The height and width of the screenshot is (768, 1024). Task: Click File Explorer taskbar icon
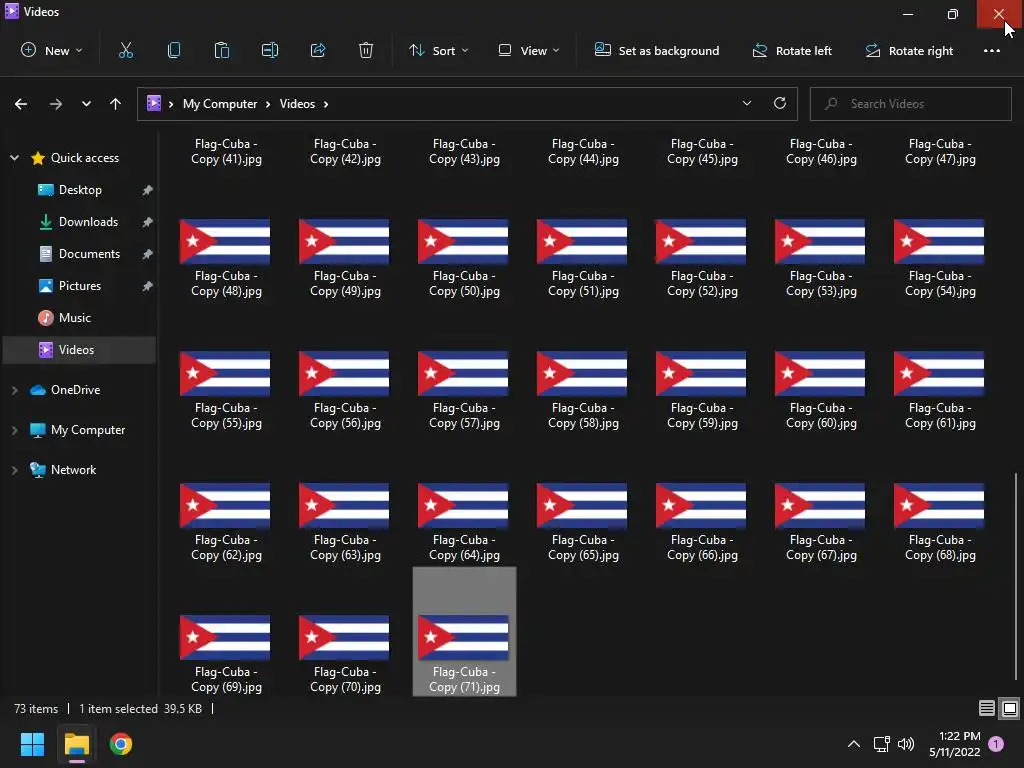[76, 744]
